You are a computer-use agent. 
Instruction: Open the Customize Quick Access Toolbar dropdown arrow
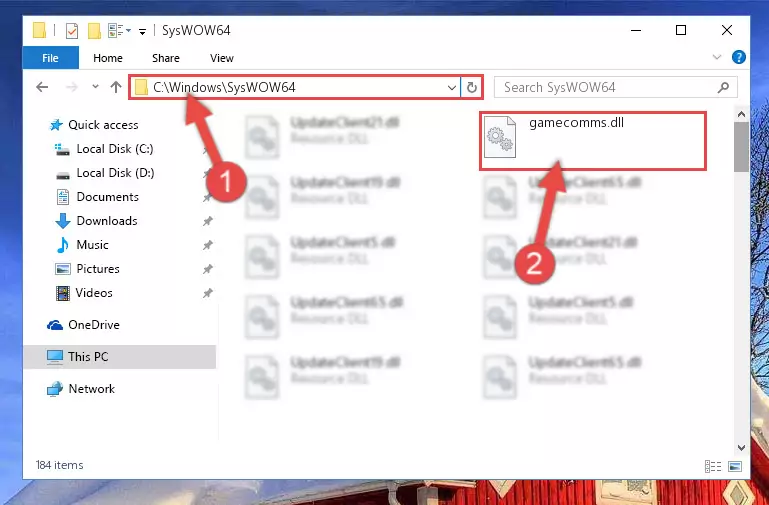tap(142, 32)
